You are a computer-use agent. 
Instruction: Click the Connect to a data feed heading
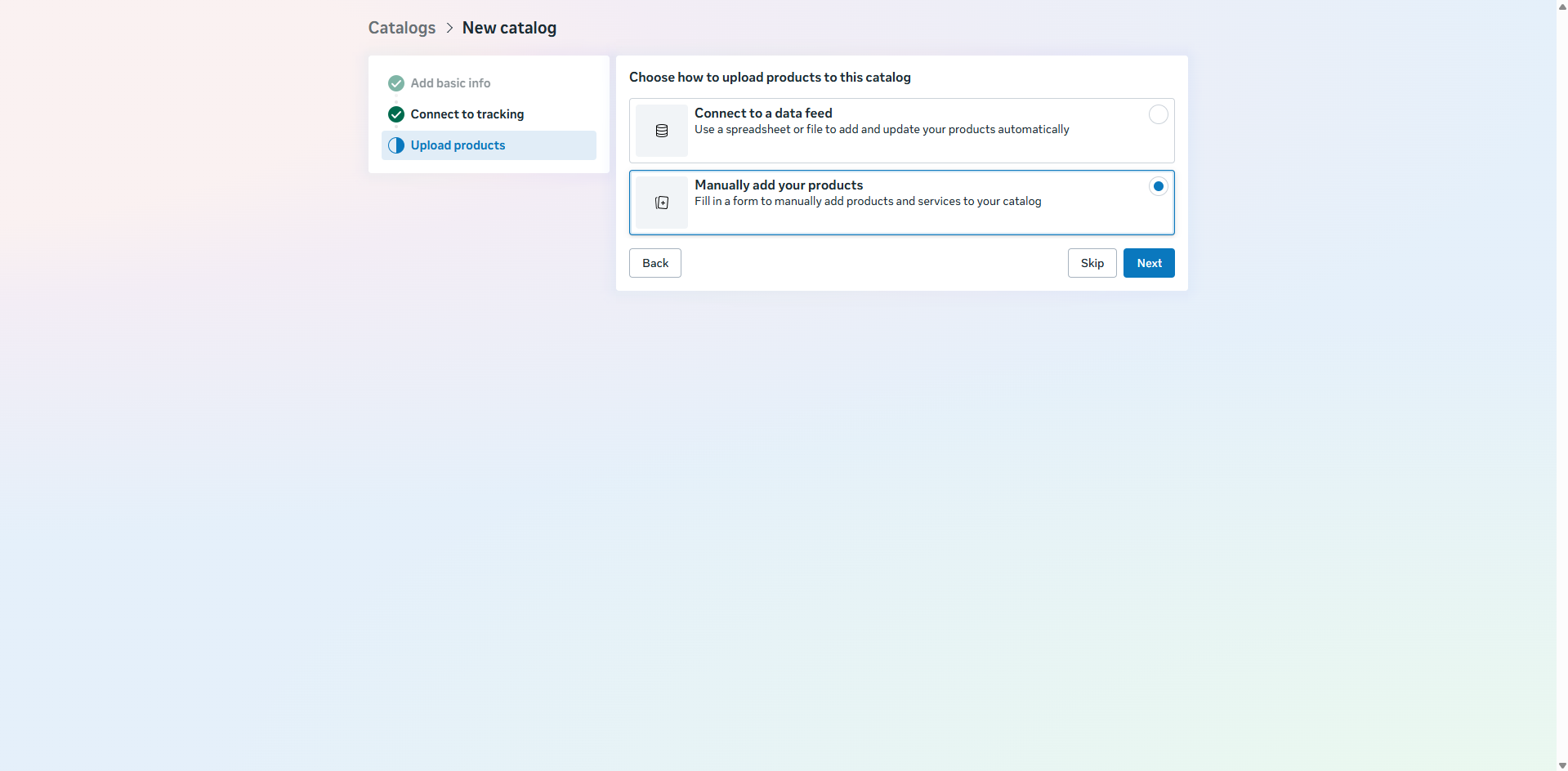[763, 114]
